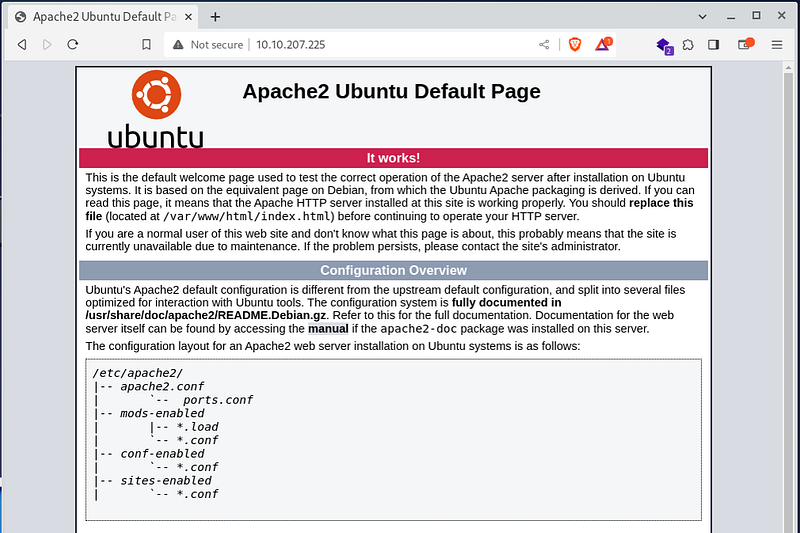Click the 'apache2-doc' package name
The image size is (800, 533).
(418, 328)
